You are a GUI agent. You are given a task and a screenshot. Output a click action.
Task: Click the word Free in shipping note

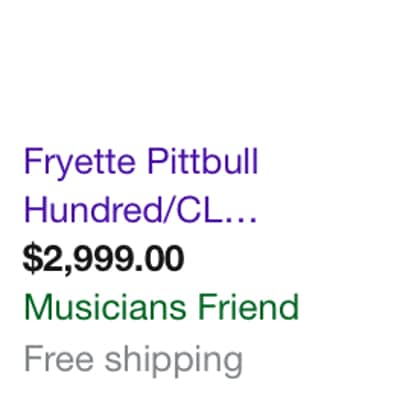[59, 358]
